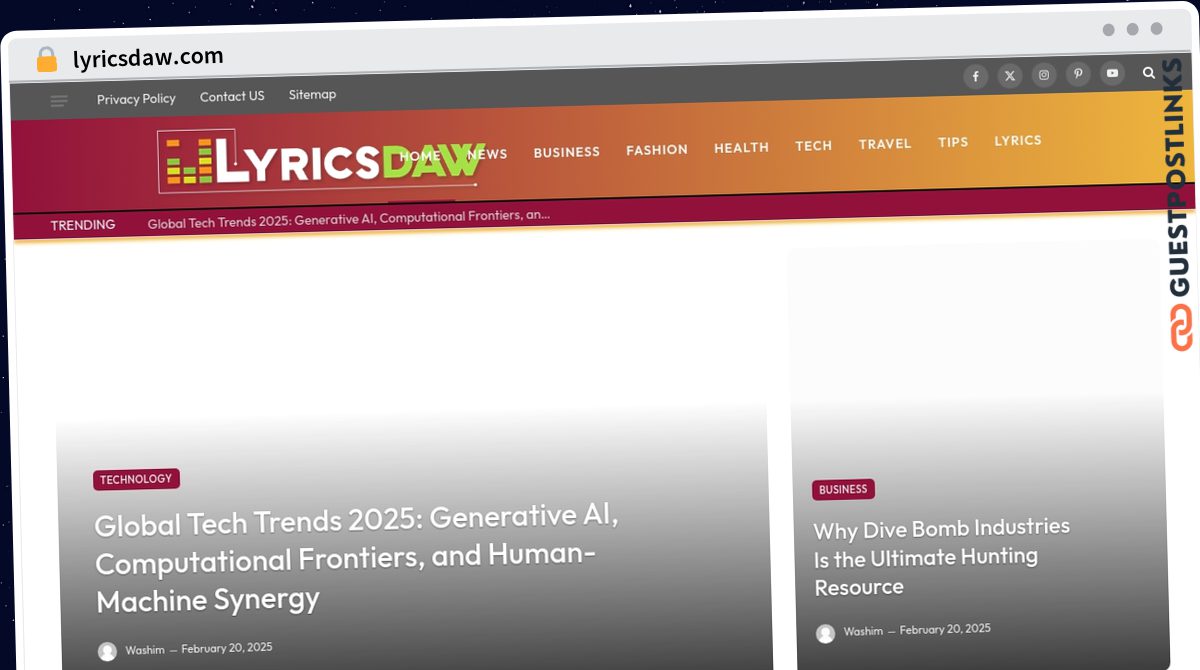Open the Business menu item
This screenshot has width=1200, height=670.
click(x=566, y=152)
